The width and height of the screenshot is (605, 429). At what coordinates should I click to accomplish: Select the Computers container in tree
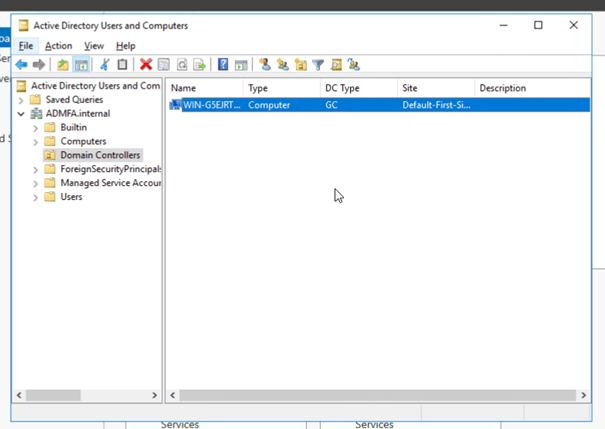coord(83,141)
